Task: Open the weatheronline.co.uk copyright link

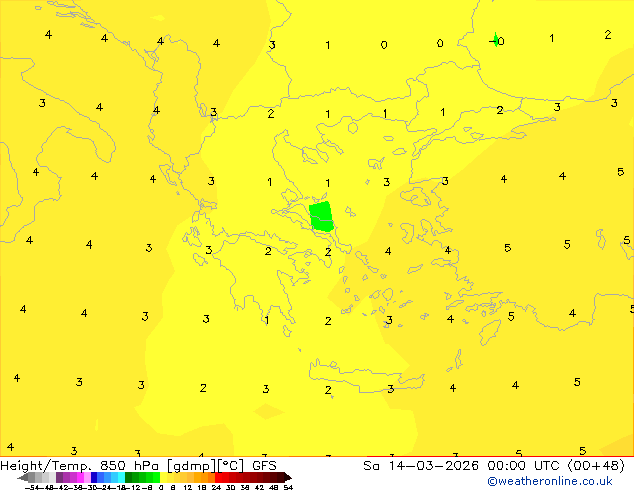Action: (550, 481)
